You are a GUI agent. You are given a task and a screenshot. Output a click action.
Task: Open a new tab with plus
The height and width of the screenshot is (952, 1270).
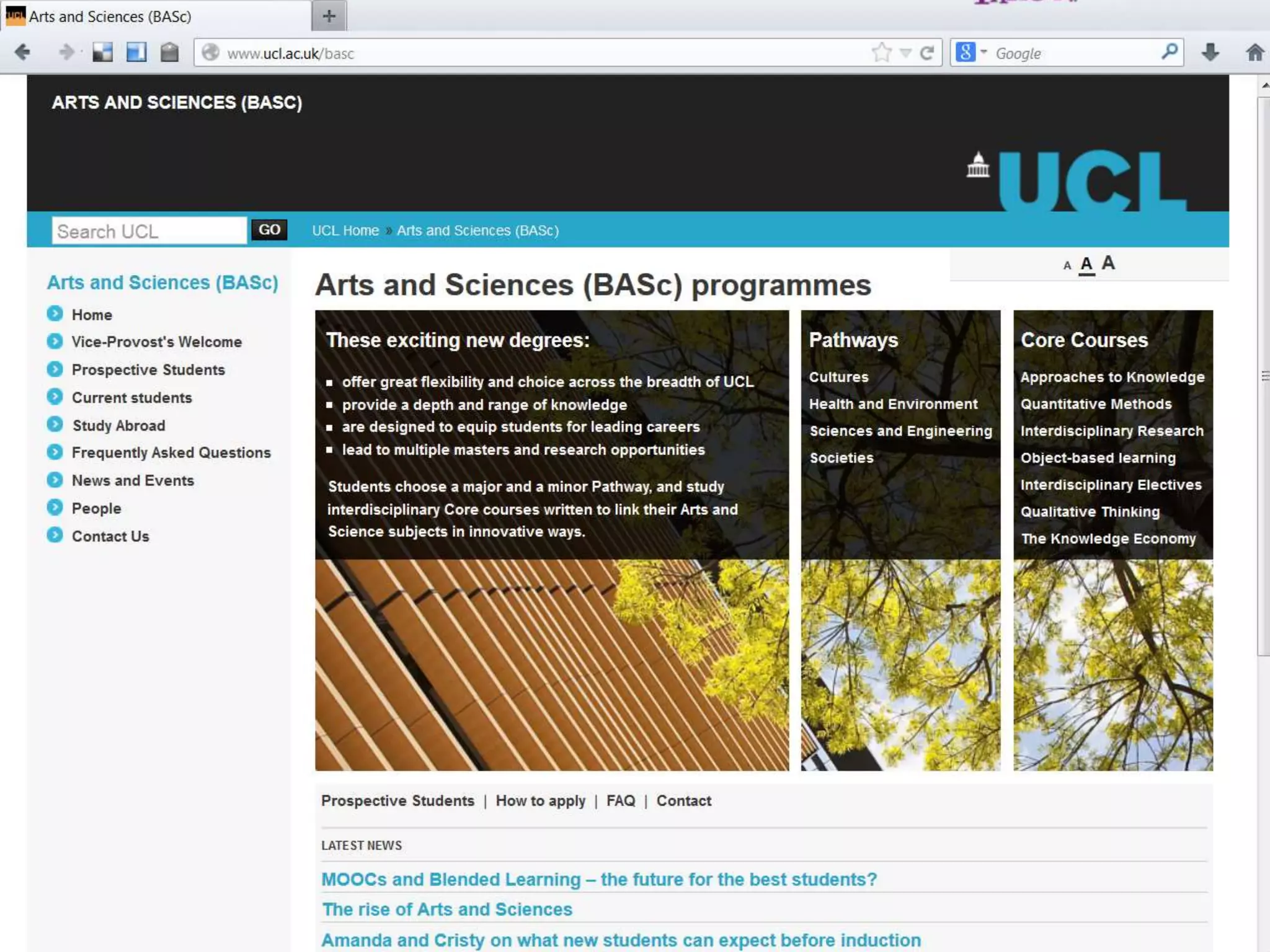(329, 16)
